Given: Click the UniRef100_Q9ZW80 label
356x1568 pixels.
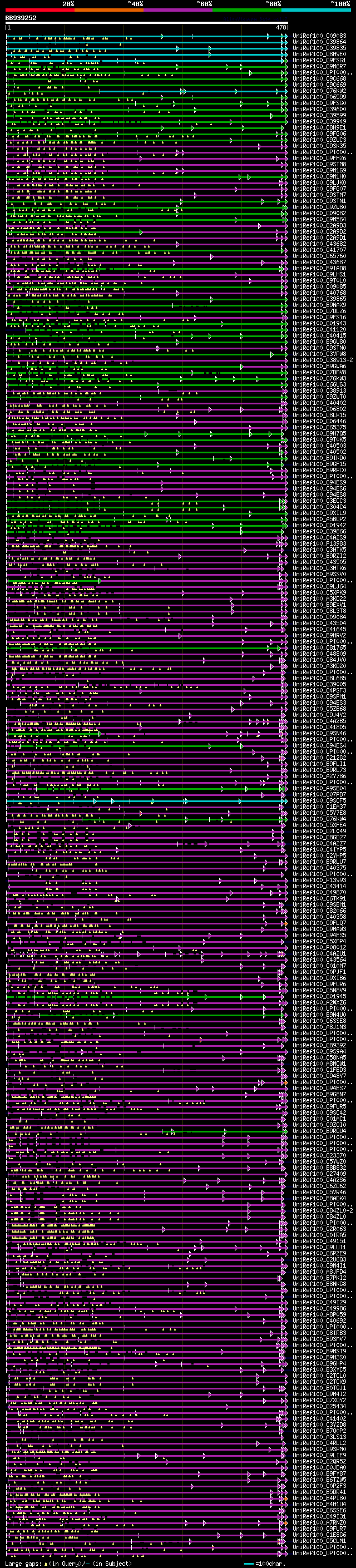Looking at the screenshot, I should click(319, 207).
